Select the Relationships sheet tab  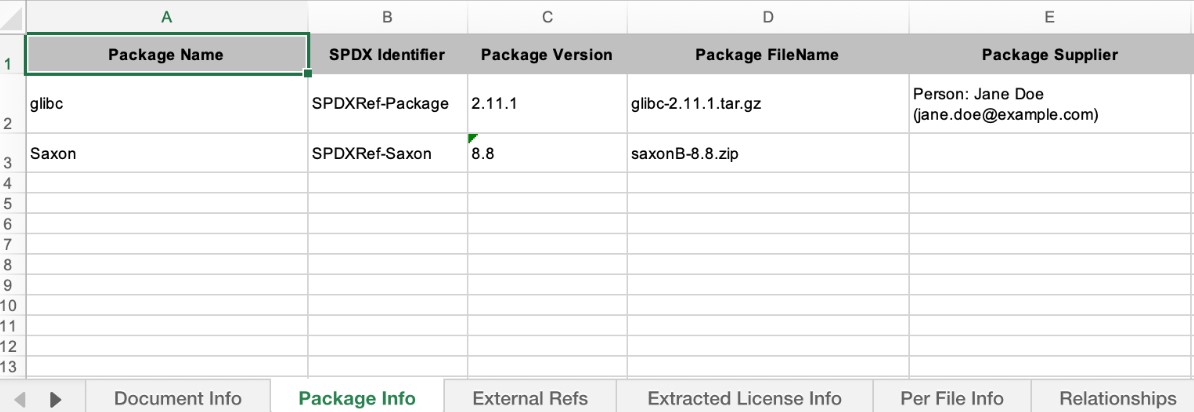pos(1117,398)
